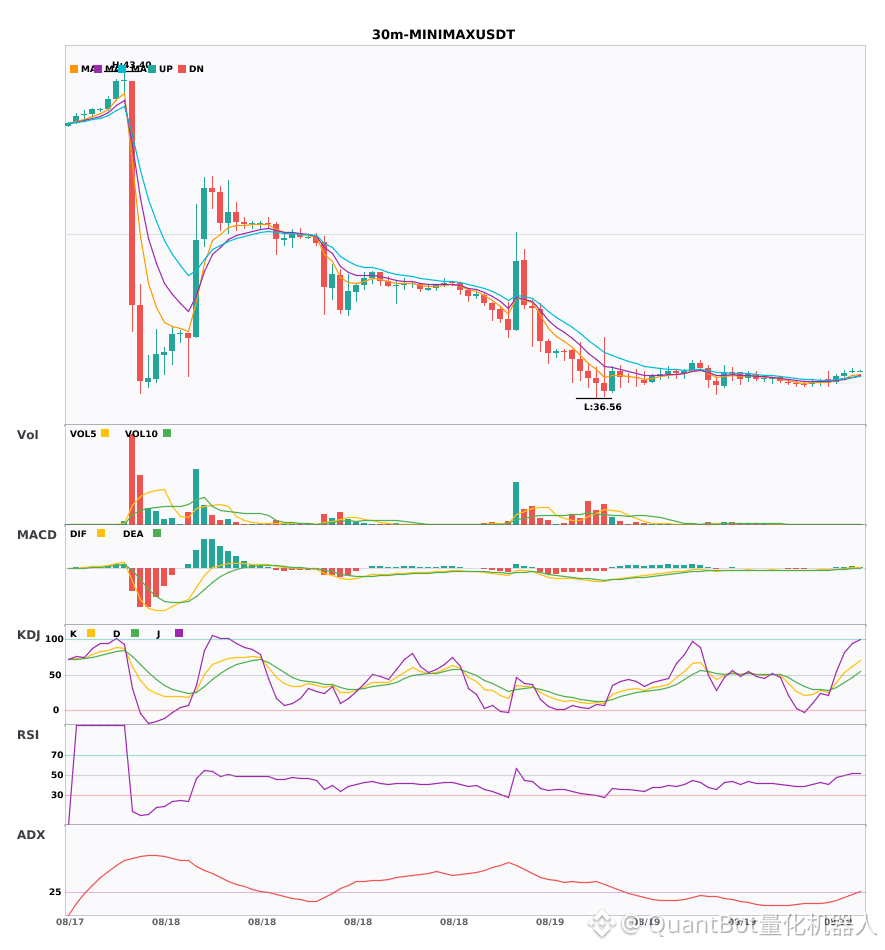Click the yellow K legend swatch

[x=91, y=633]
